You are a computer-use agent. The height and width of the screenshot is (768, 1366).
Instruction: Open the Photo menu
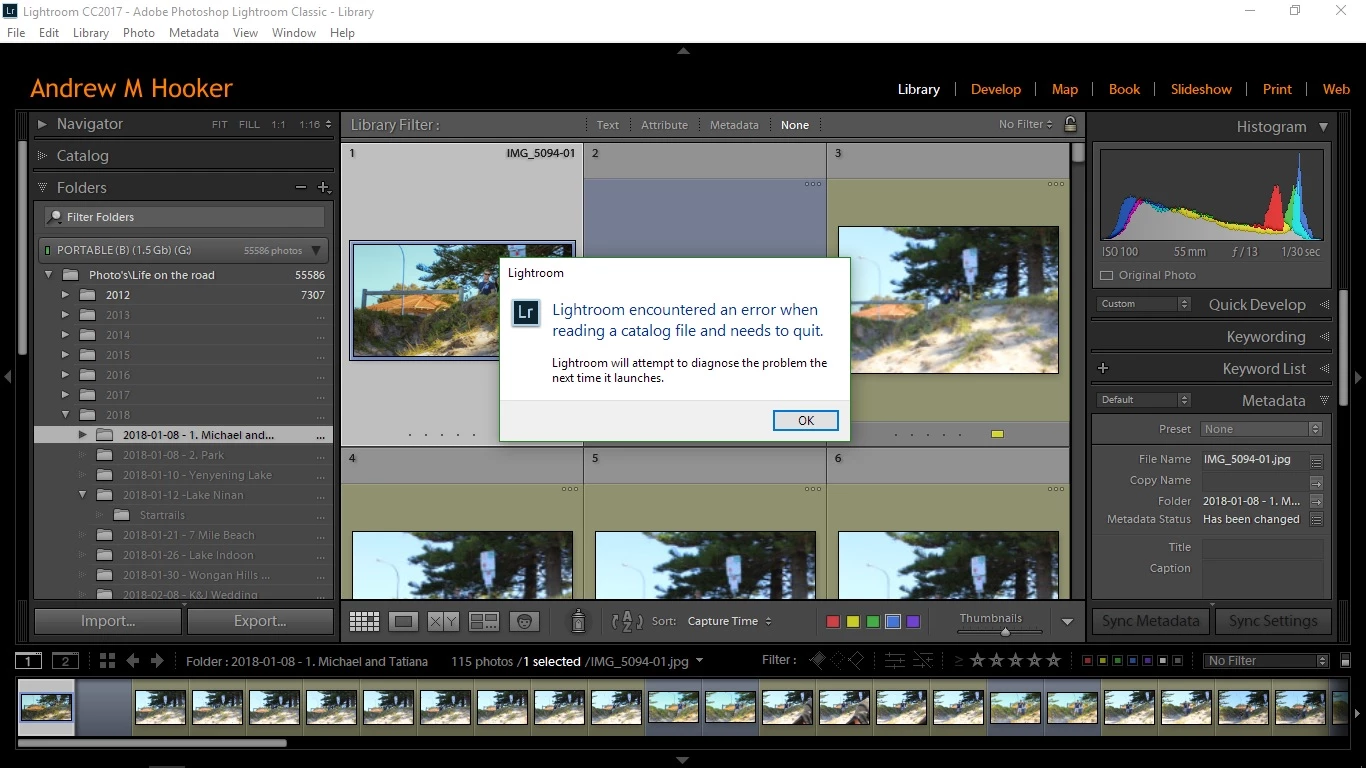pos(139,33)
